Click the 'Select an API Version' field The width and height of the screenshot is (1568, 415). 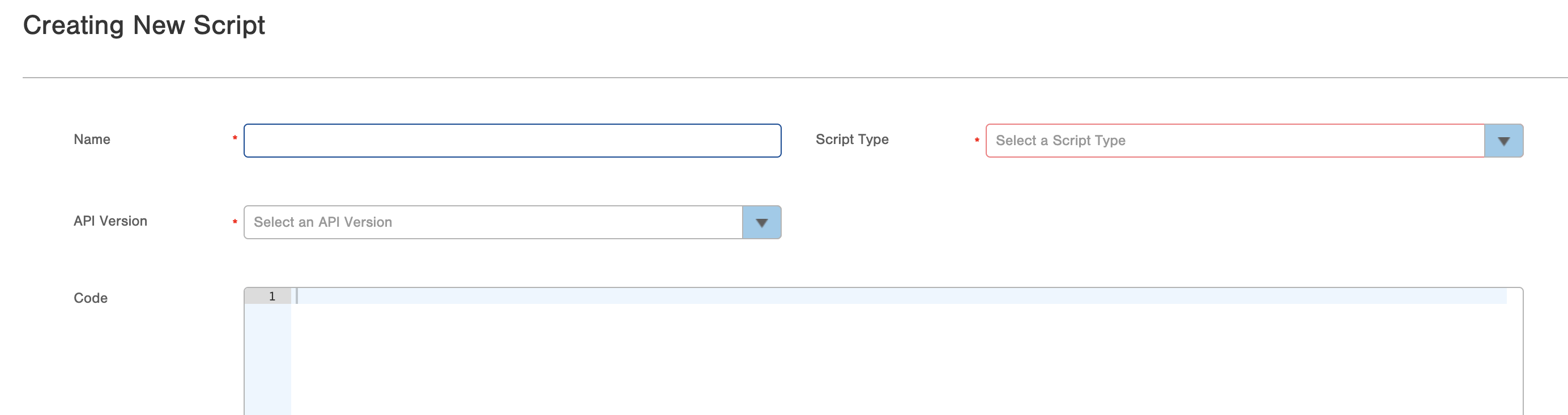(492, 222)
